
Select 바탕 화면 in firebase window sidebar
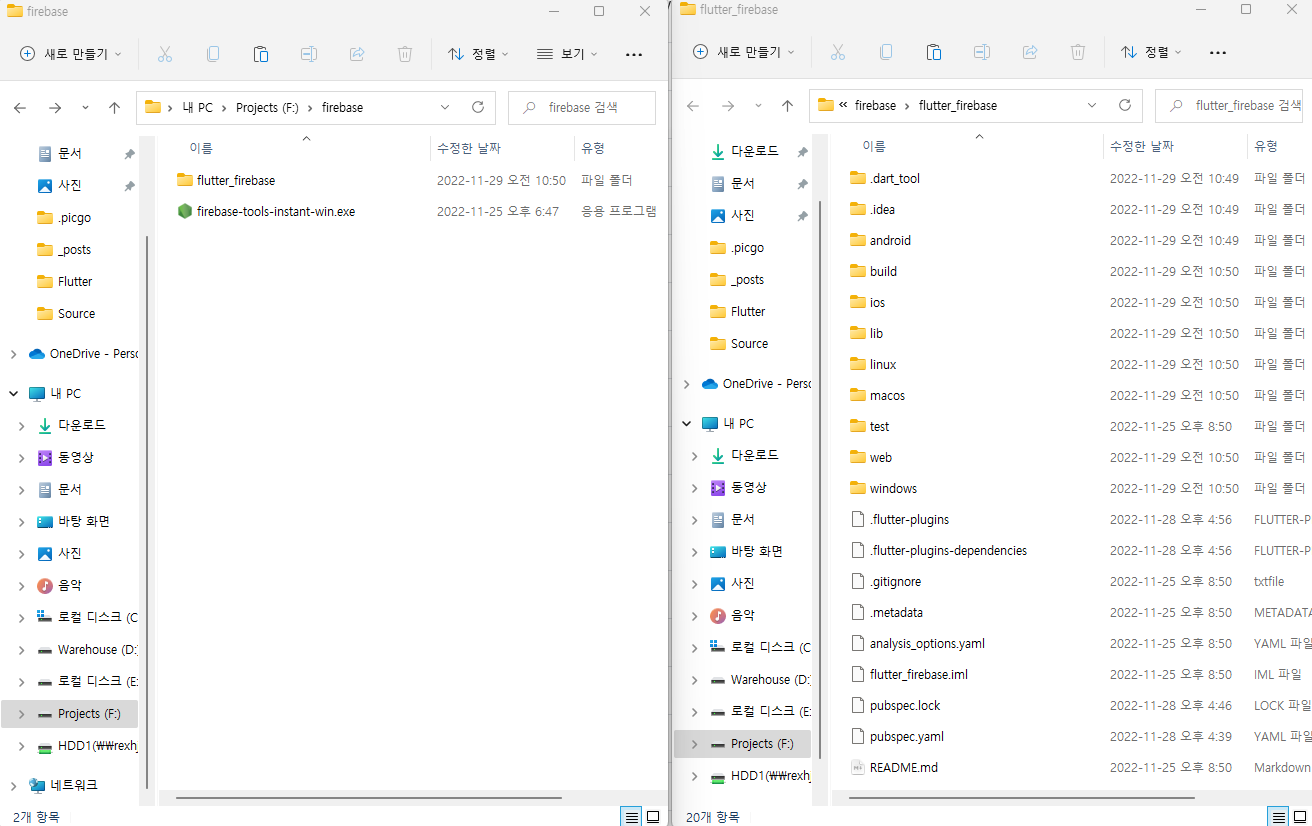73,522
